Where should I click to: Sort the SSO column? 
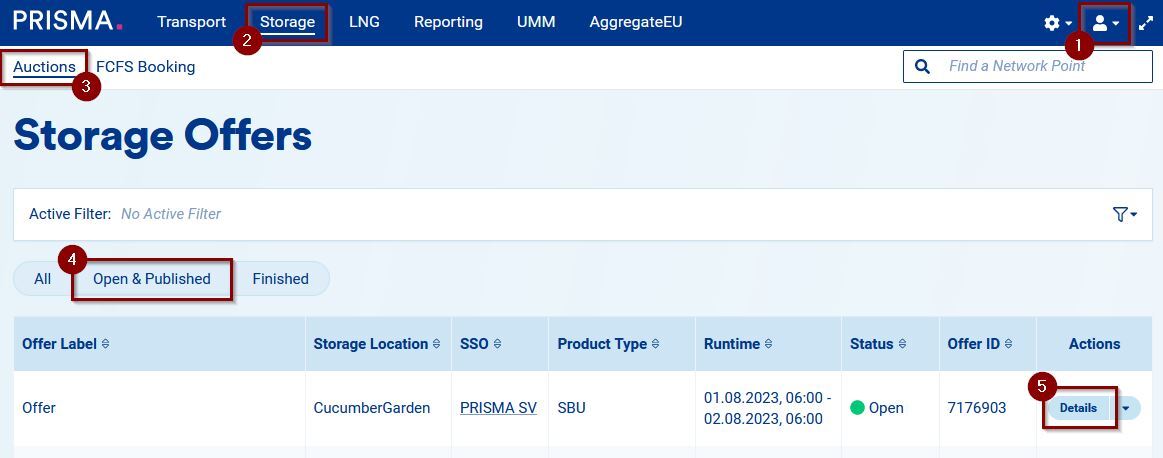coord(497,344)
